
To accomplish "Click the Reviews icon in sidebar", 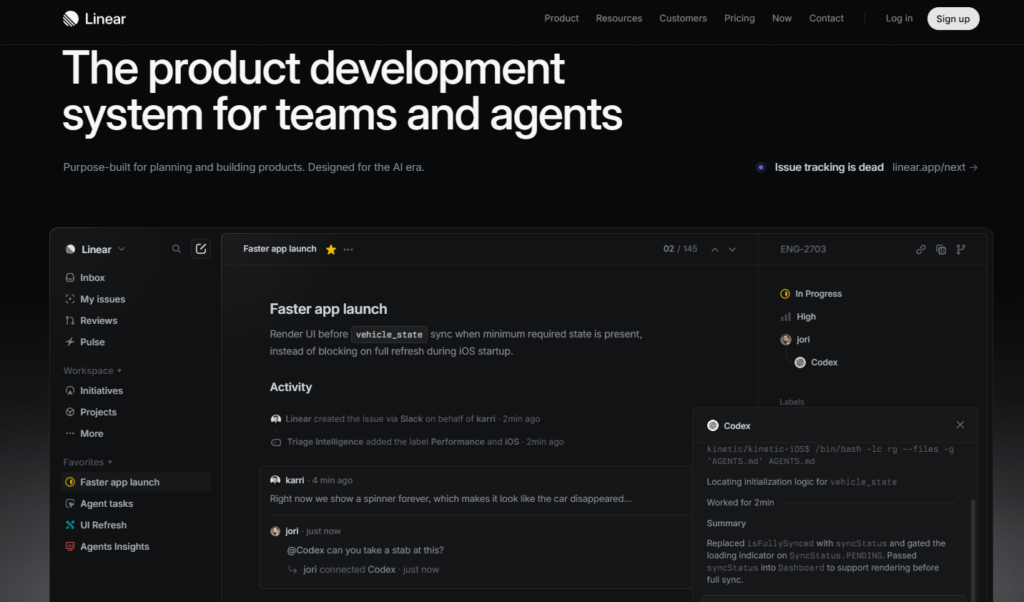I will click(70, 321).
